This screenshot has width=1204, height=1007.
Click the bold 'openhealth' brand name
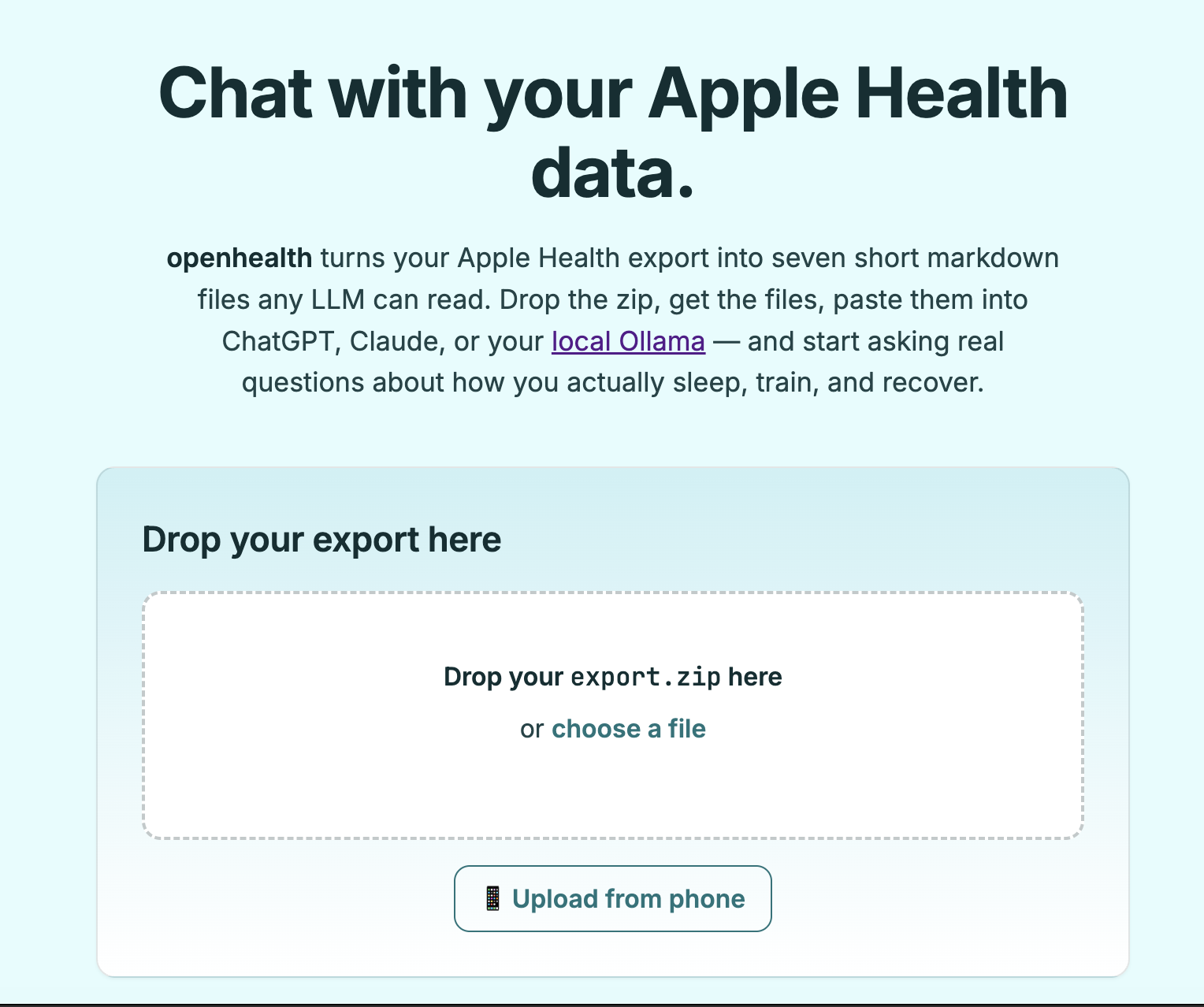239,258
